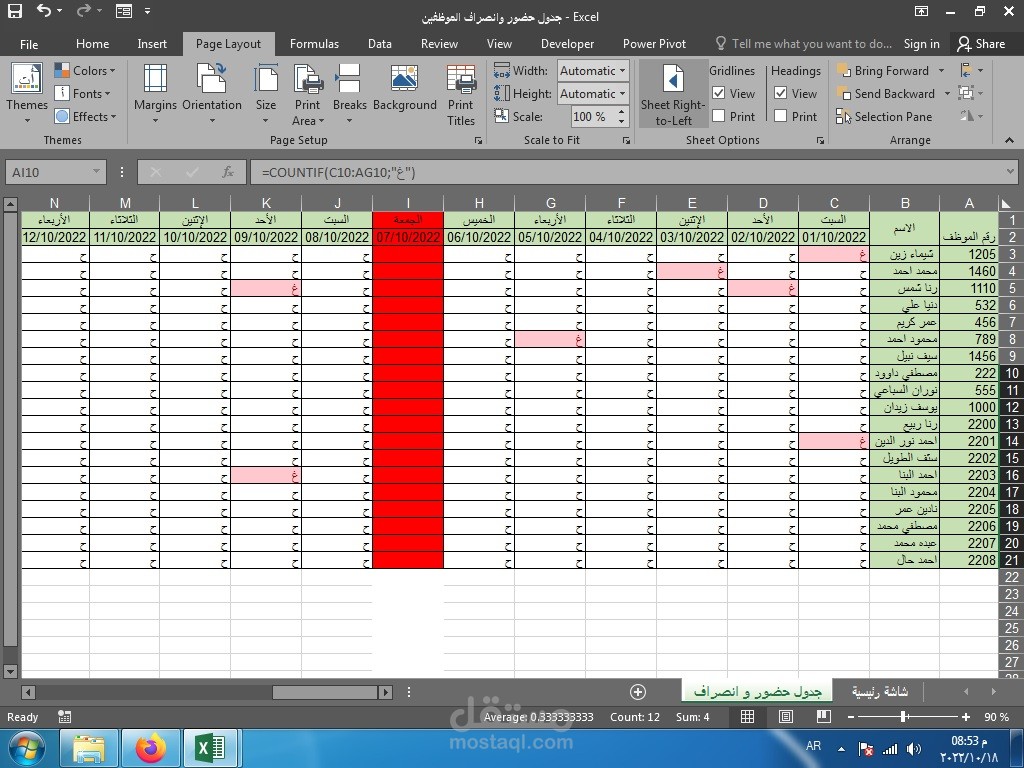Click the Insert Function fx icon
Screen dimensions: 1024x768
tap(227, 172)
